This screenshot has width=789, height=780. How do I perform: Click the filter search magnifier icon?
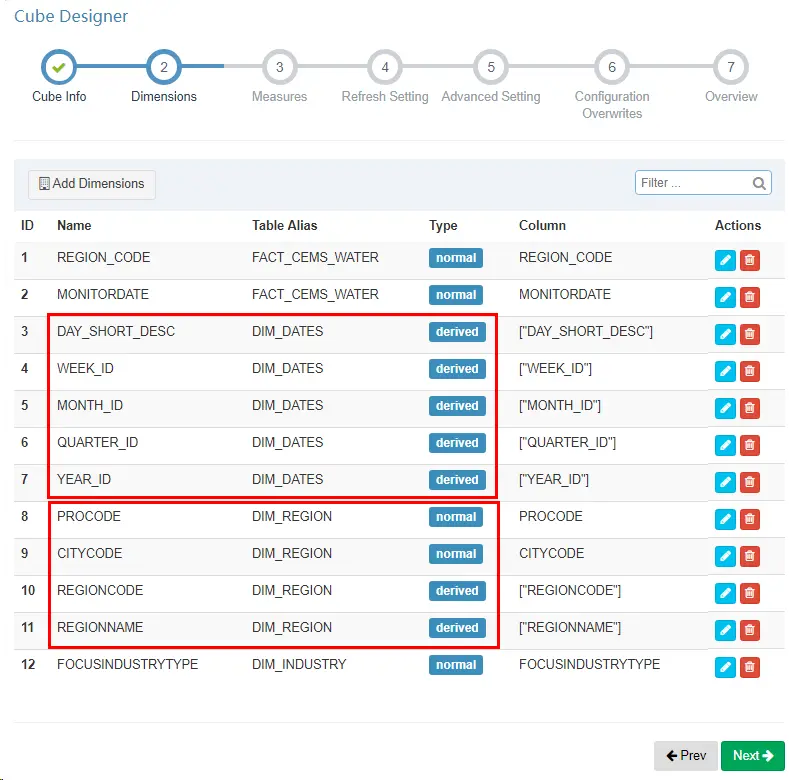[759, 183]
